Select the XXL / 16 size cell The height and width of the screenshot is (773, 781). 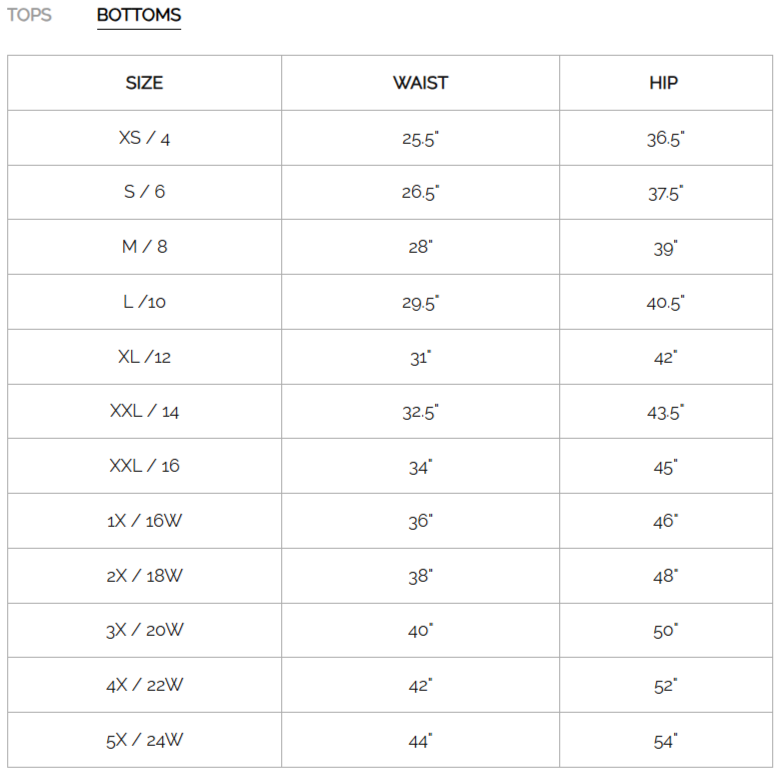144,466
